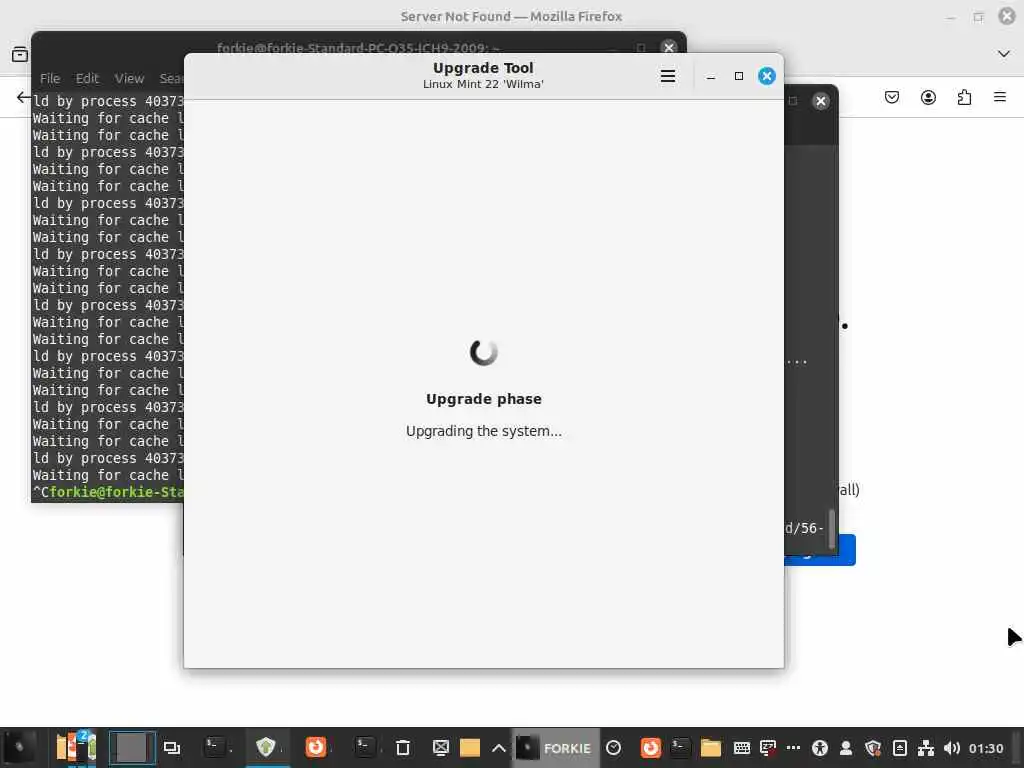Open the start menu button on the panel
The height and width of the screenshot is (768, 1024).
(20, 748)
